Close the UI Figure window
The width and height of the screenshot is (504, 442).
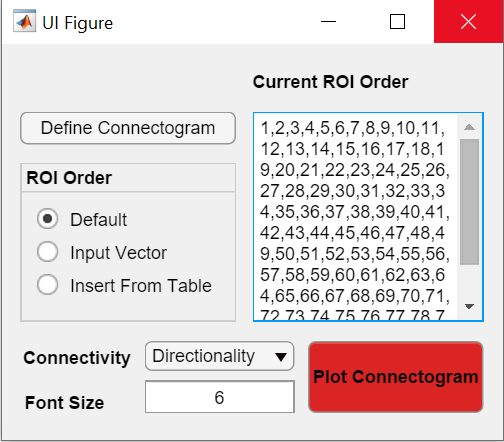coord(468,22)
